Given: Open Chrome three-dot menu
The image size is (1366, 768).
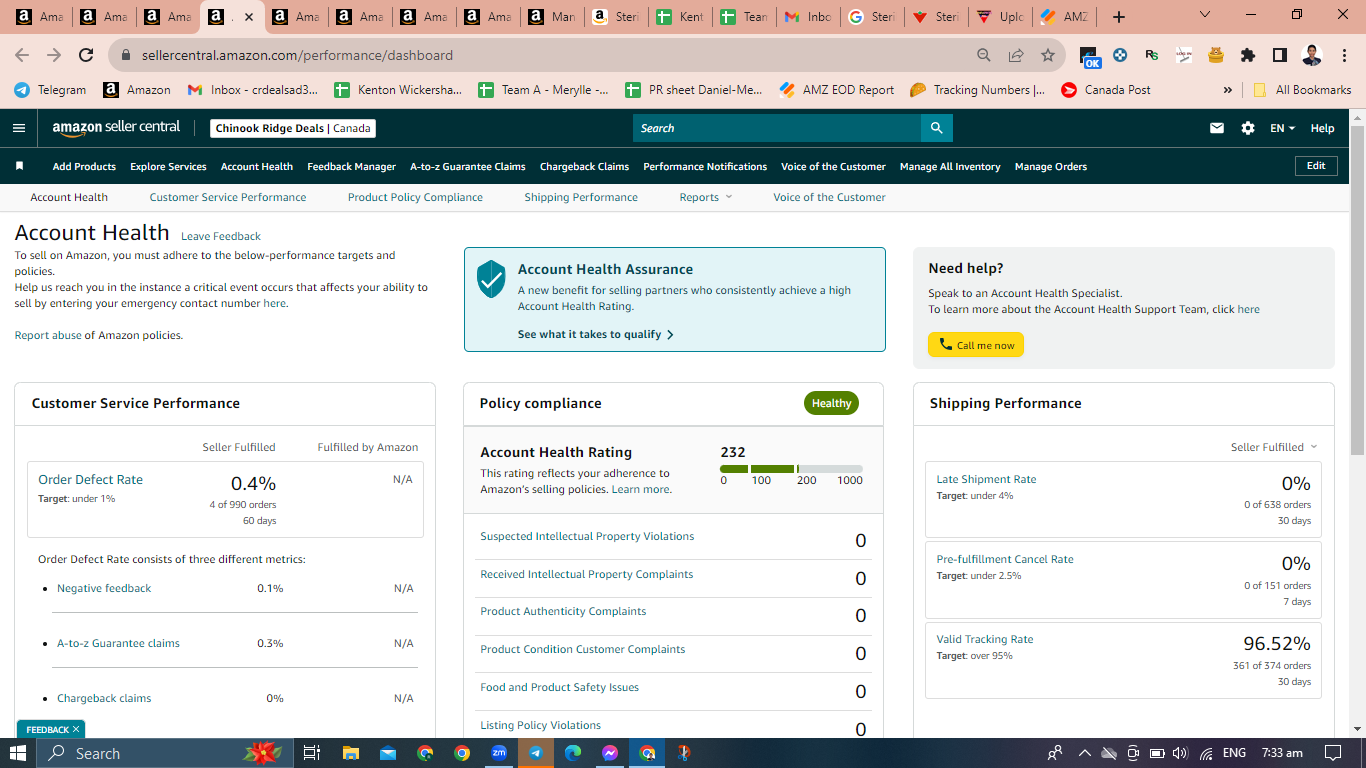Looking at the screenshot, I should coord(1344,55).
